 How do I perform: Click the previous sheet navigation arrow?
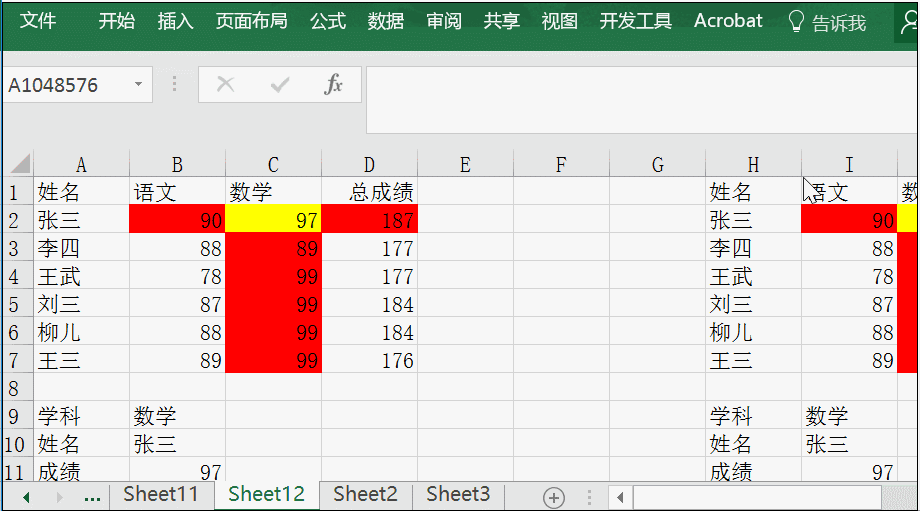tap(26, 498)
